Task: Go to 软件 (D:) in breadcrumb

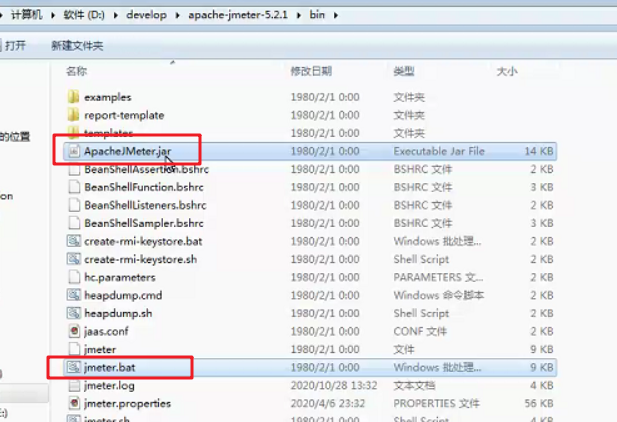Action: 84,15
